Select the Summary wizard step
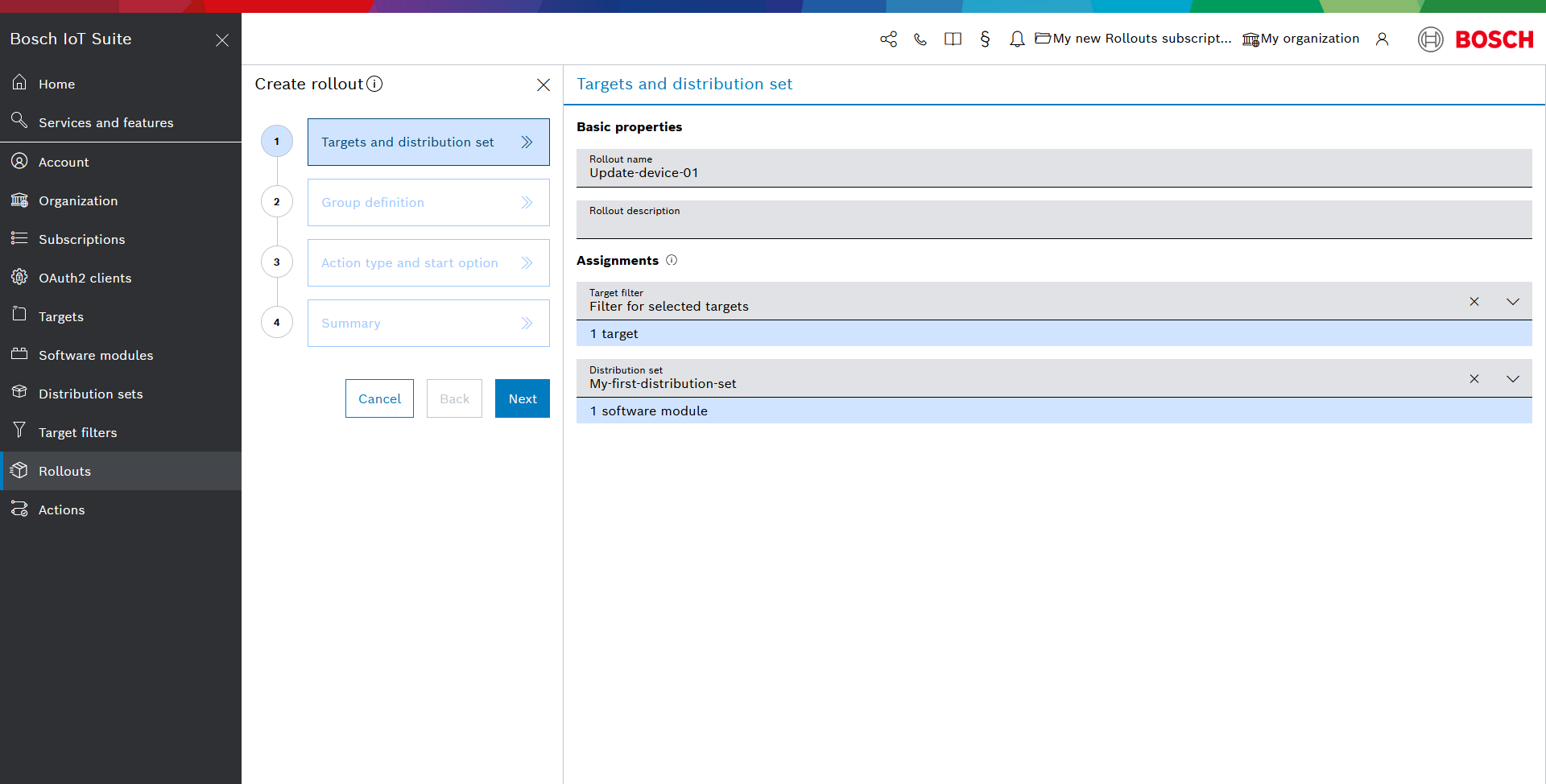Image resolution: width=1546 pixels, height=784 pixels. 428,324
